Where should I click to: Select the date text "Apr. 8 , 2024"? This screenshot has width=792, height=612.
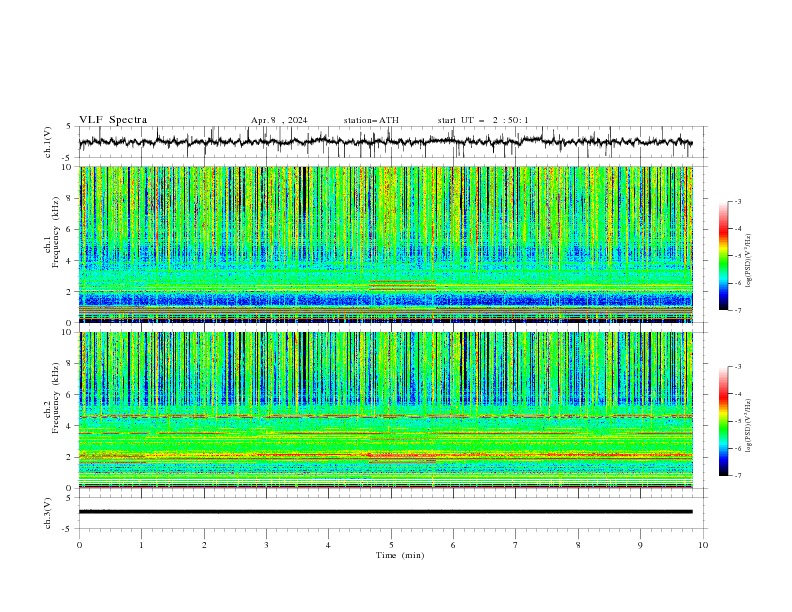(279, 120)
